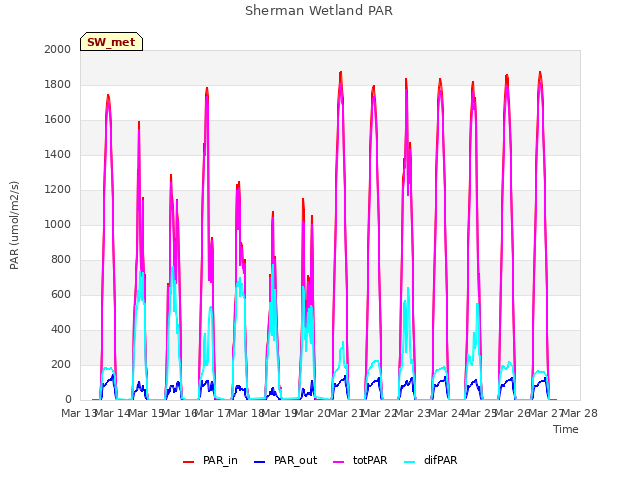Image resolution: width=640 pixels, height=480 pixels.
Task: Click the 800 y-axis tick label
Action: click(61, 260)
